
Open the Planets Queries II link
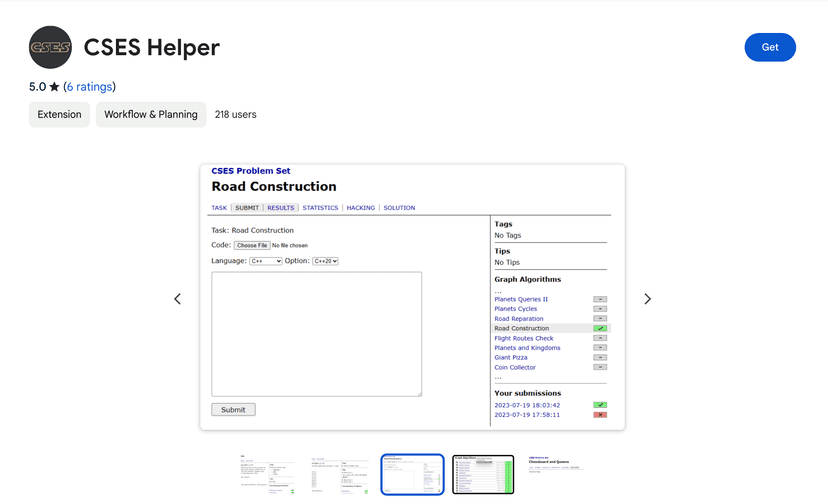pyautogui.click(x=521, y=299)
